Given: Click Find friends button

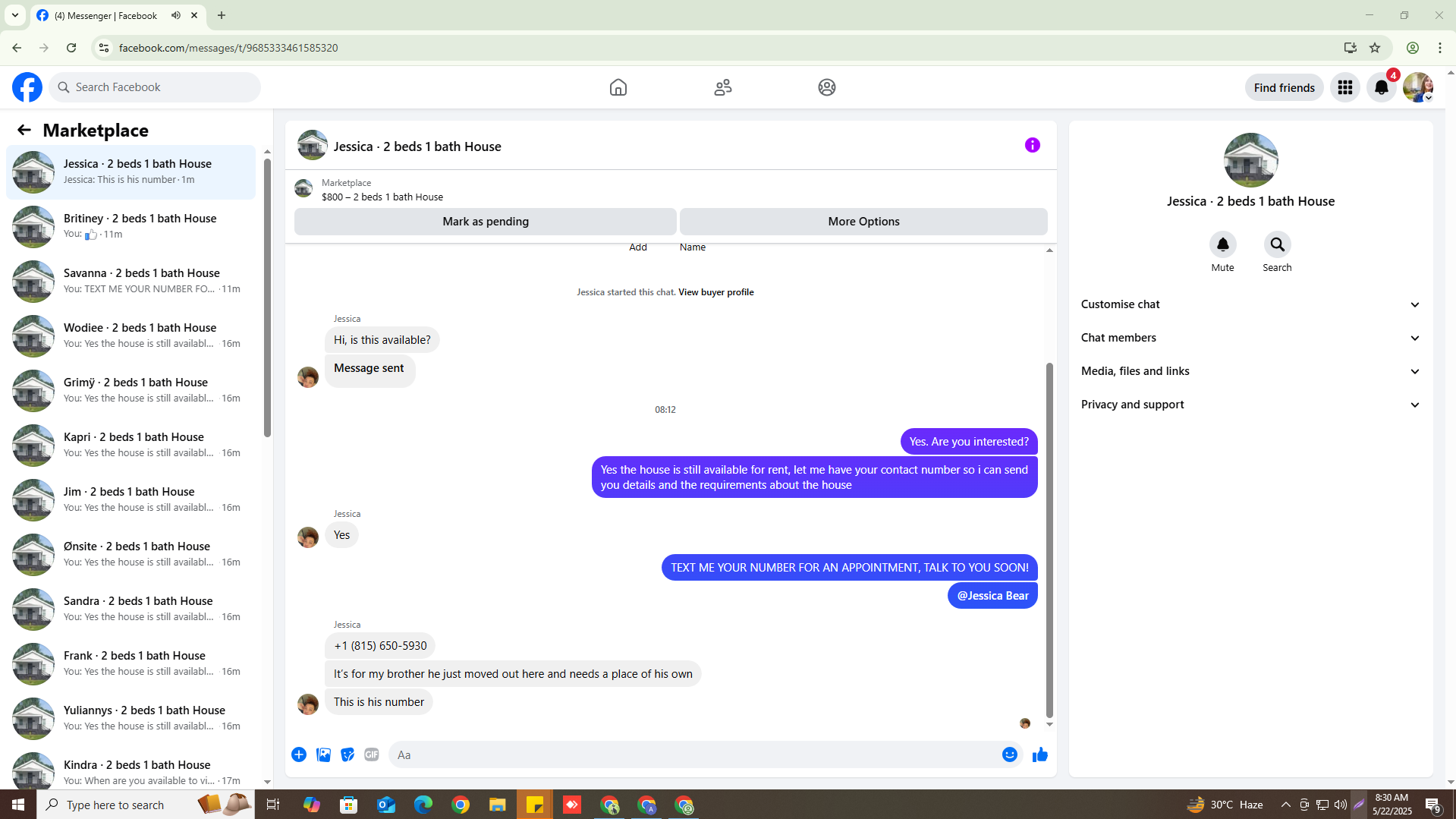Looking at the screenshot, I should 1284,87.
